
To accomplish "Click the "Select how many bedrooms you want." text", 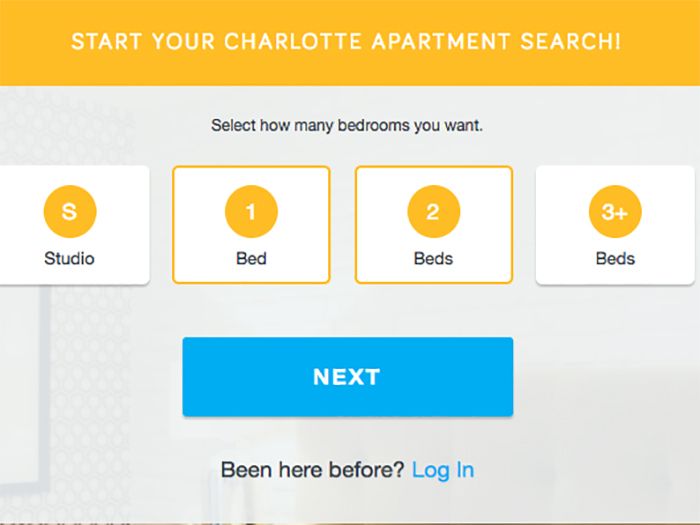I will pos(347,127).
